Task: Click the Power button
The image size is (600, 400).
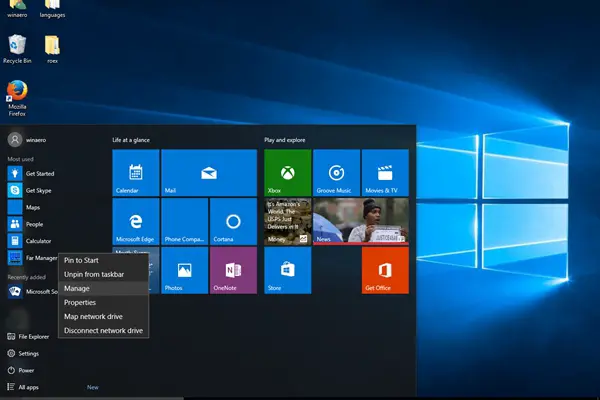Action: click(21, 371)
